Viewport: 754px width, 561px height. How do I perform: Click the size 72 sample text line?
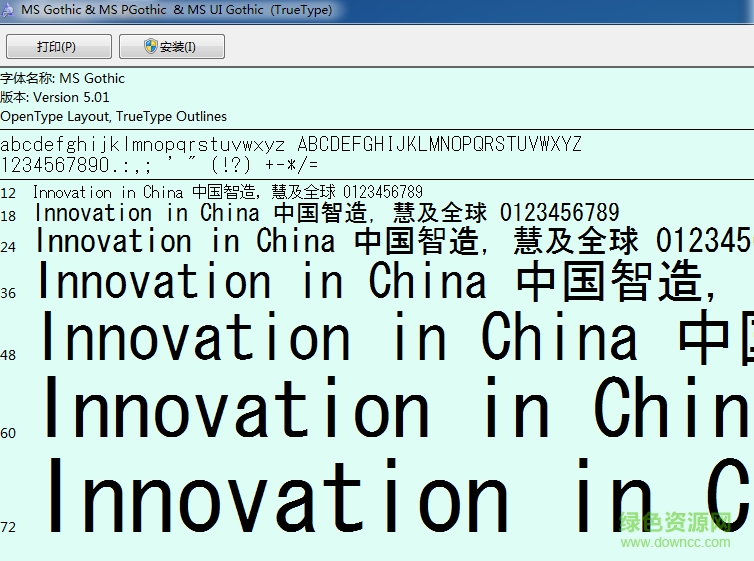[399, 495]
